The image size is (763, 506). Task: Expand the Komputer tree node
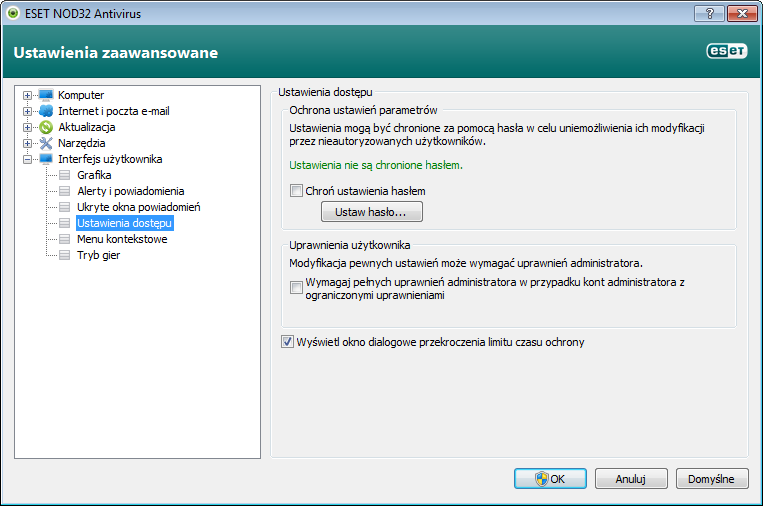(28, 95)
